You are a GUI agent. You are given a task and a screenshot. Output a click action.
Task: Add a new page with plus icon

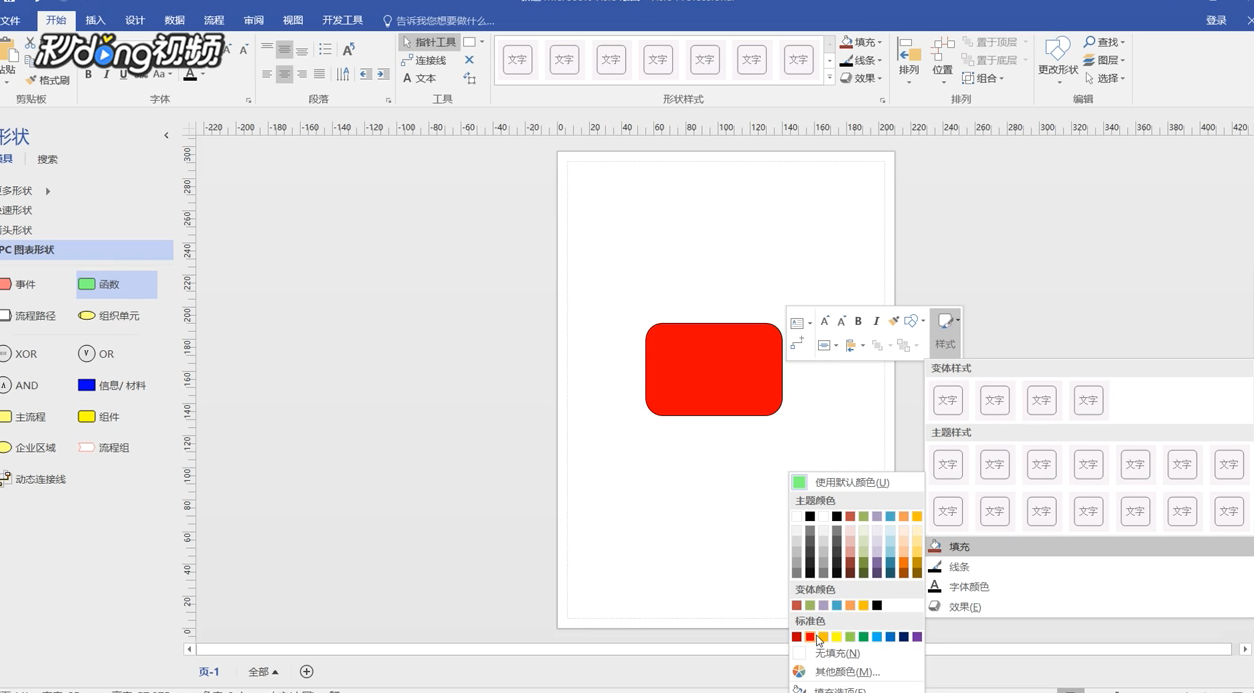point(307,672)
